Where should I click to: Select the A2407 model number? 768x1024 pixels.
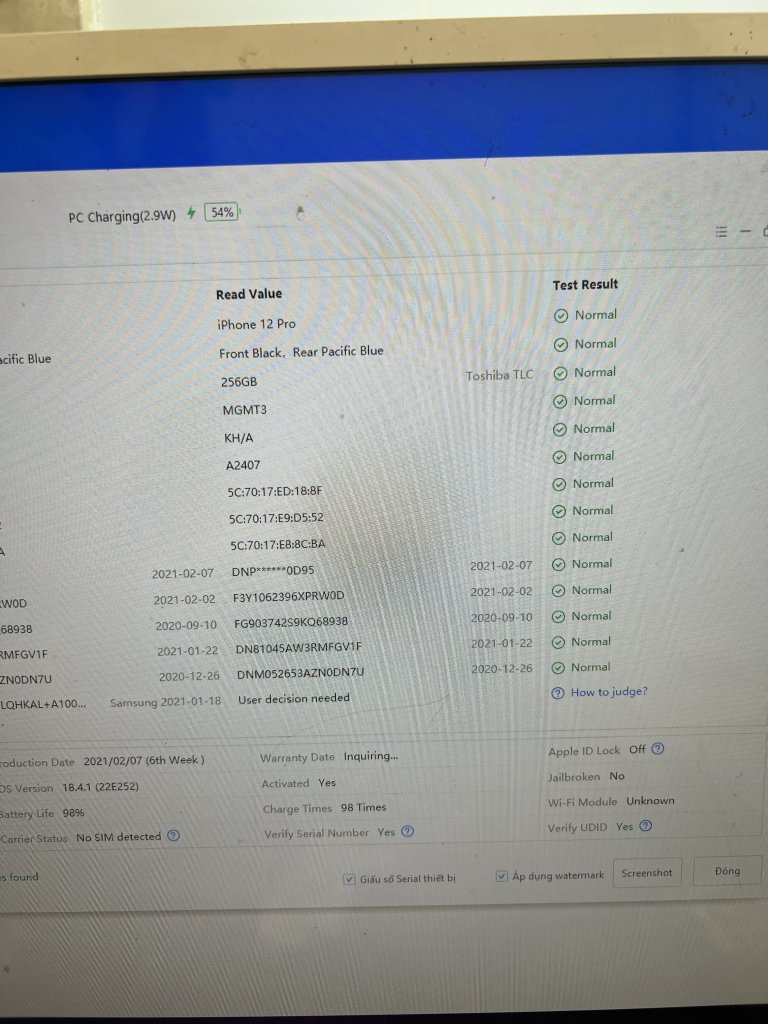[x=243, y=465]
